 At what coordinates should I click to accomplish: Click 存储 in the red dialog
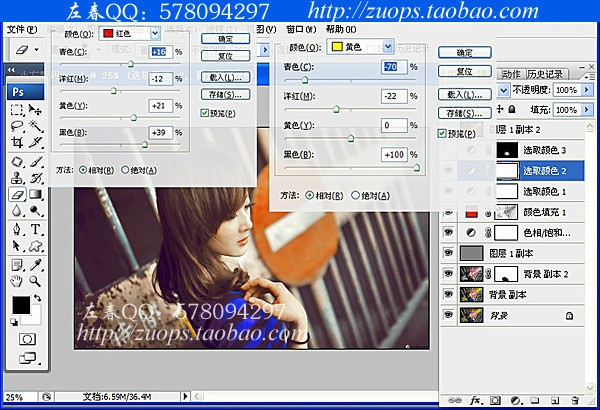225,94
